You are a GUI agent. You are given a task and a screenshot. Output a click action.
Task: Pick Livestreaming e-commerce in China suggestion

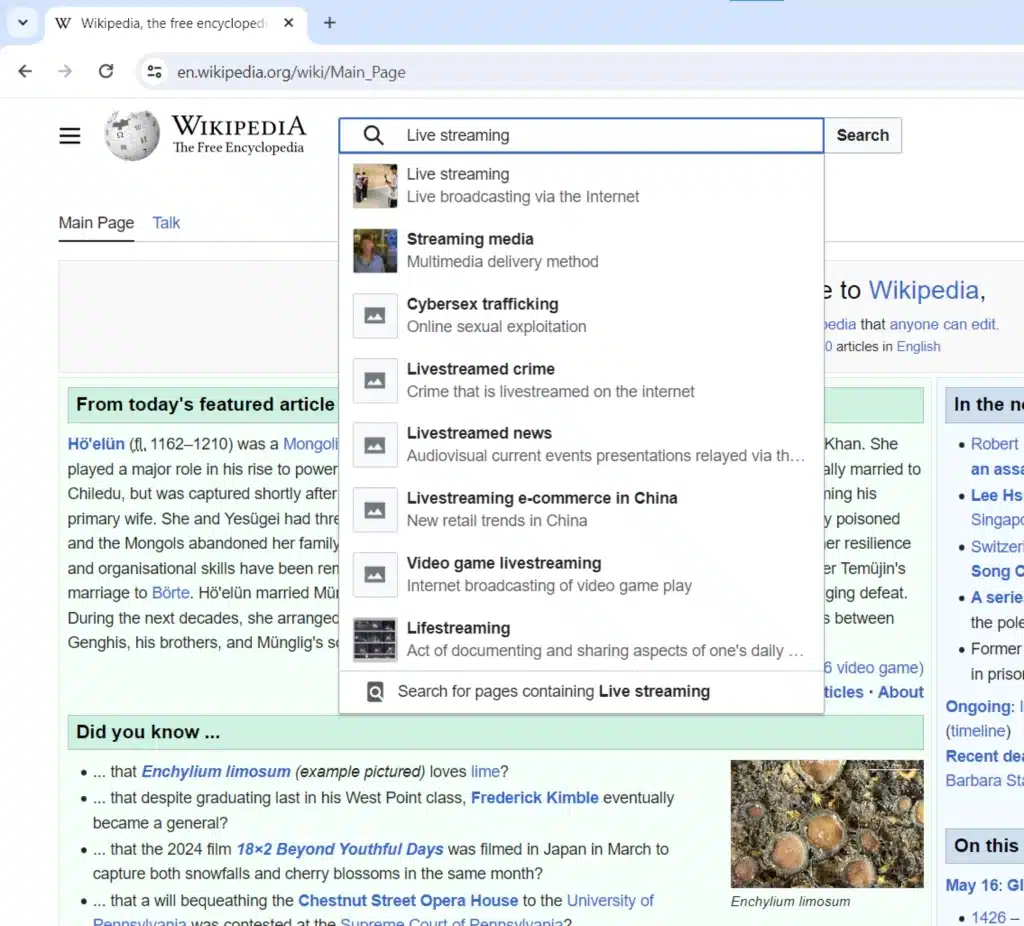(x=581, y=509)
